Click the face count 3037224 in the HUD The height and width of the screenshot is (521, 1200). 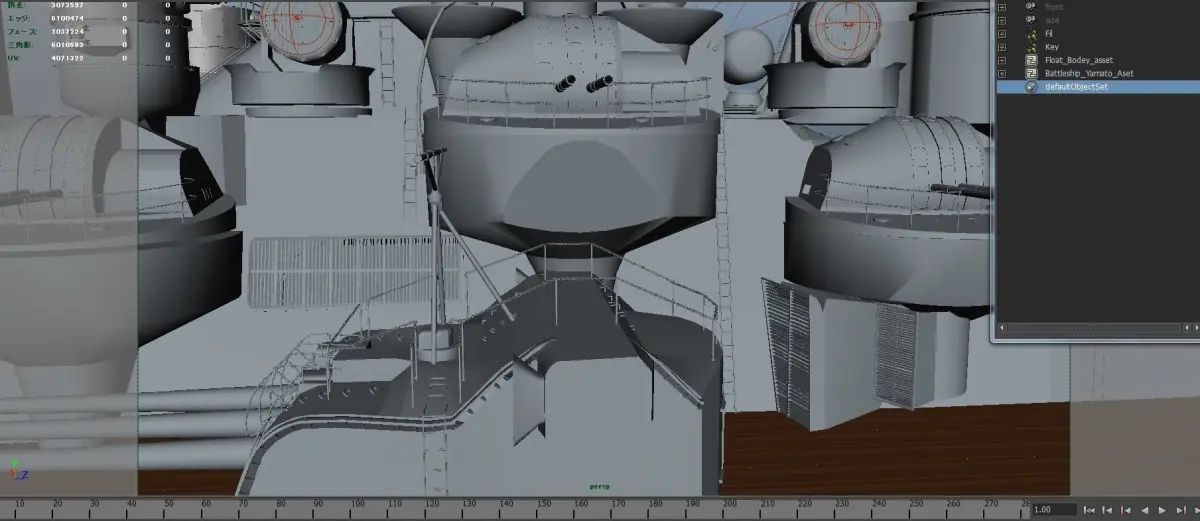[x=67, y=31]
